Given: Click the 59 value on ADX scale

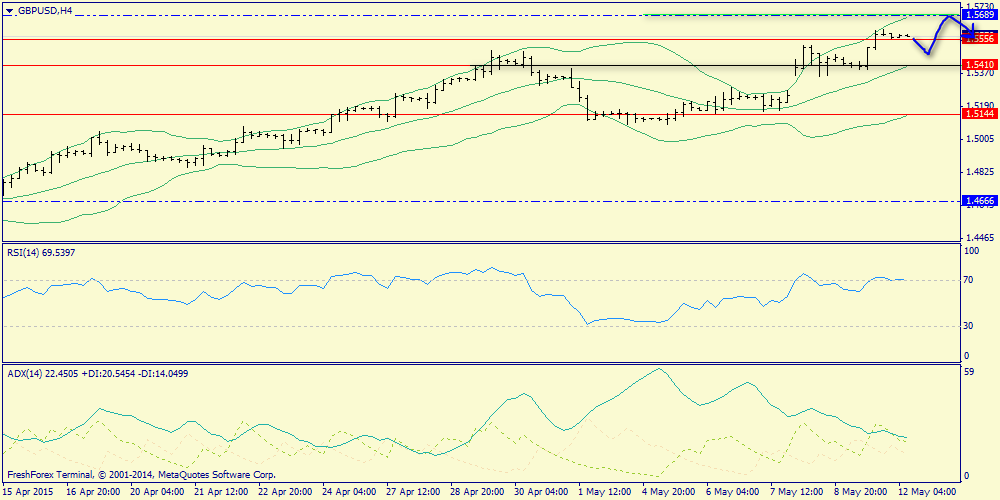Looking at the screenshot, I should coord(969,372).
